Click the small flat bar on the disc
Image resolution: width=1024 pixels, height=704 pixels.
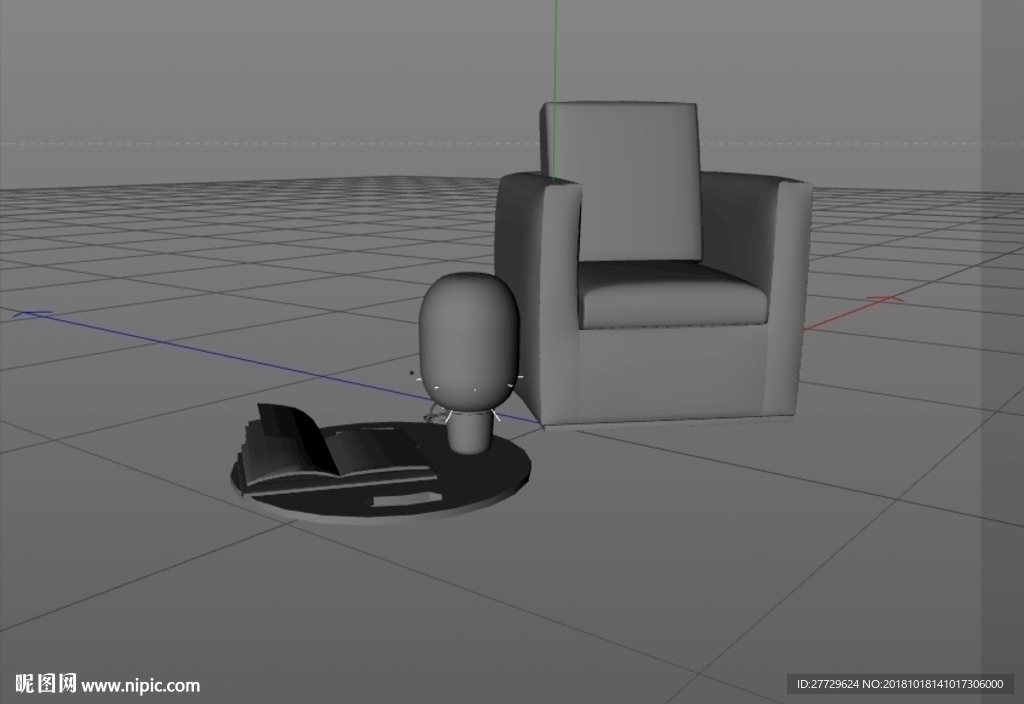point(407,500)
